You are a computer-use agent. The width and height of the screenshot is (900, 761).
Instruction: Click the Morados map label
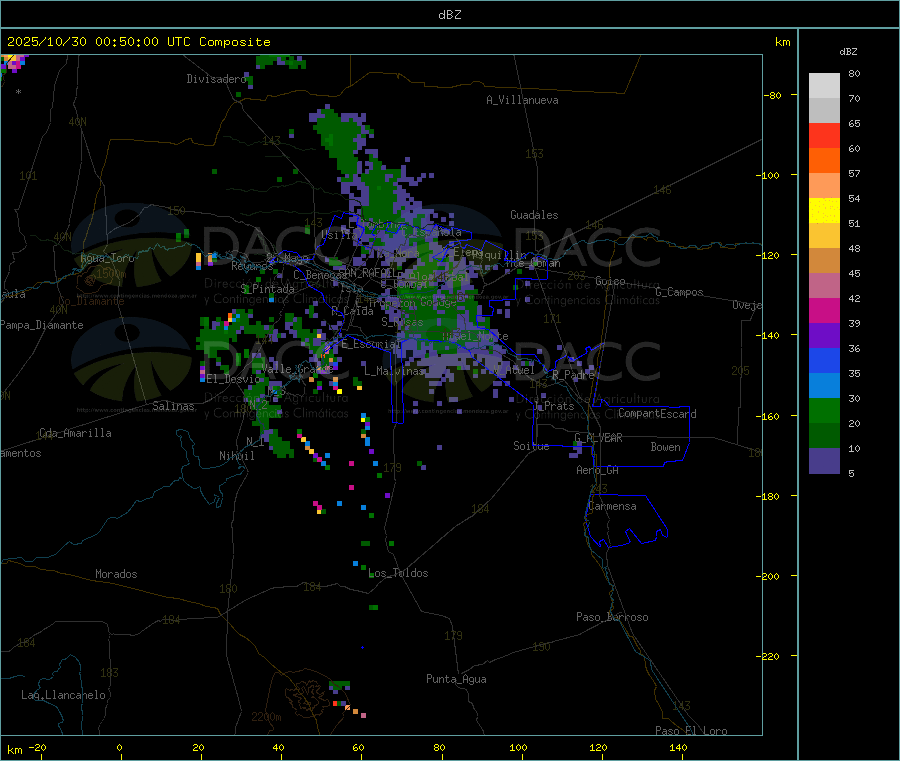coord(117,574)
